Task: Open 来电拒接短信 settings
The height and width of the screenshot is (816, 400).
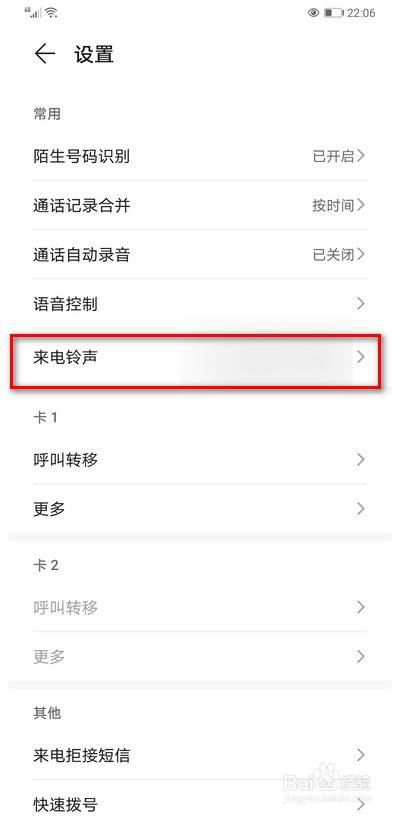Action: [200, 755]
